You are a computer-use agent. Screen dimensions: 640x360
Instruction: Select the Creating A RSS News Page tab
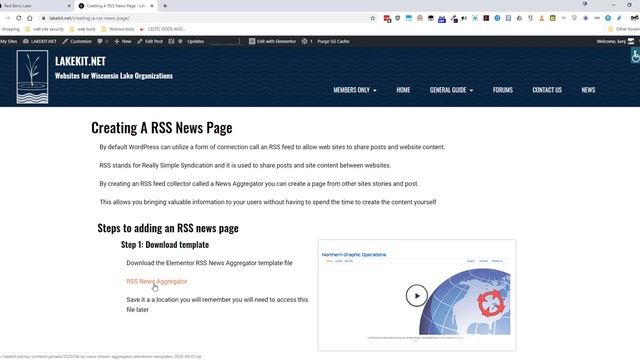pyautogui.click(x=116, y=6)
